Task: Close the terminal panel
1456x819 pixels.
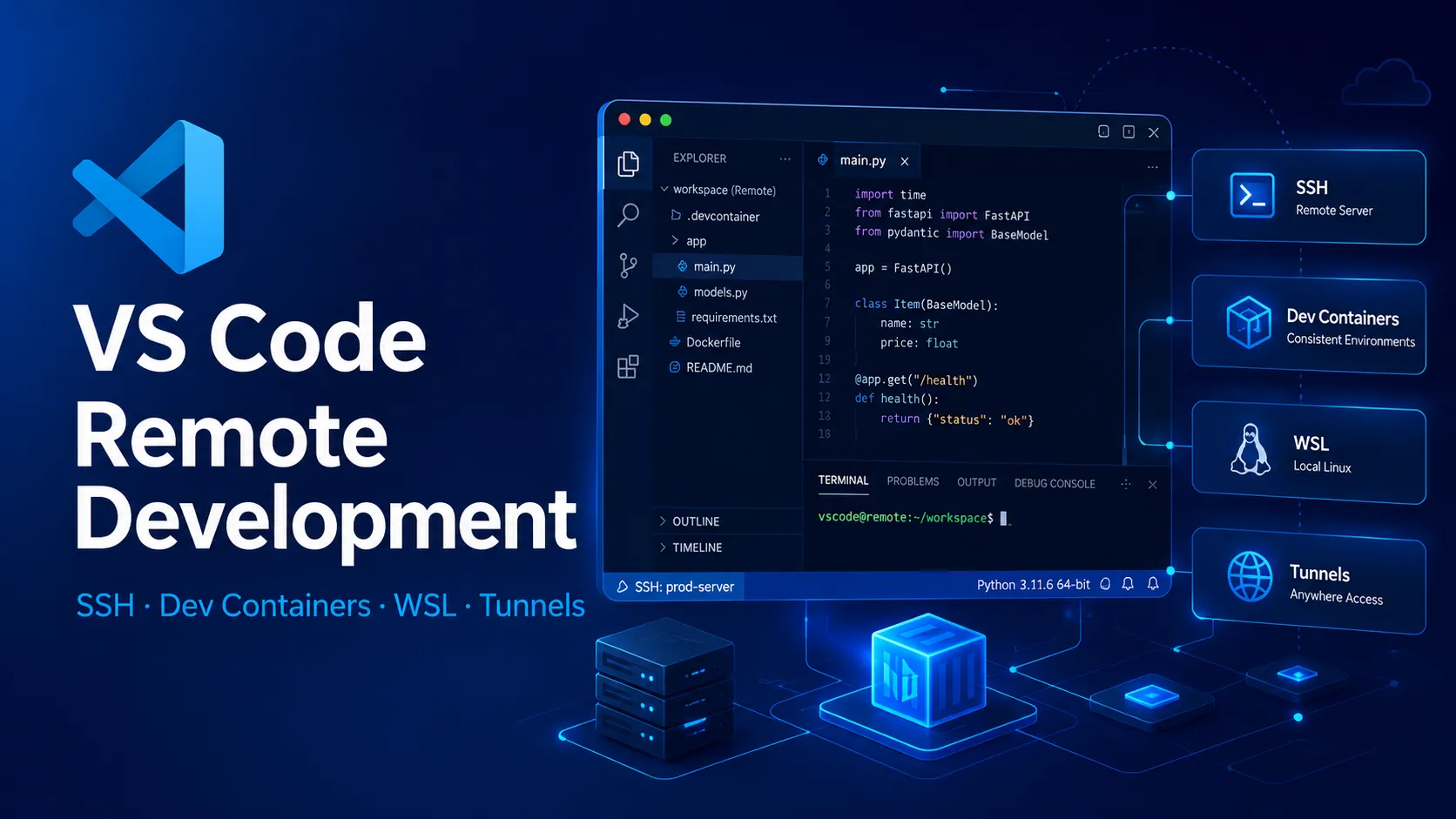Action: pyautogui.click(x=1152, y=484)
